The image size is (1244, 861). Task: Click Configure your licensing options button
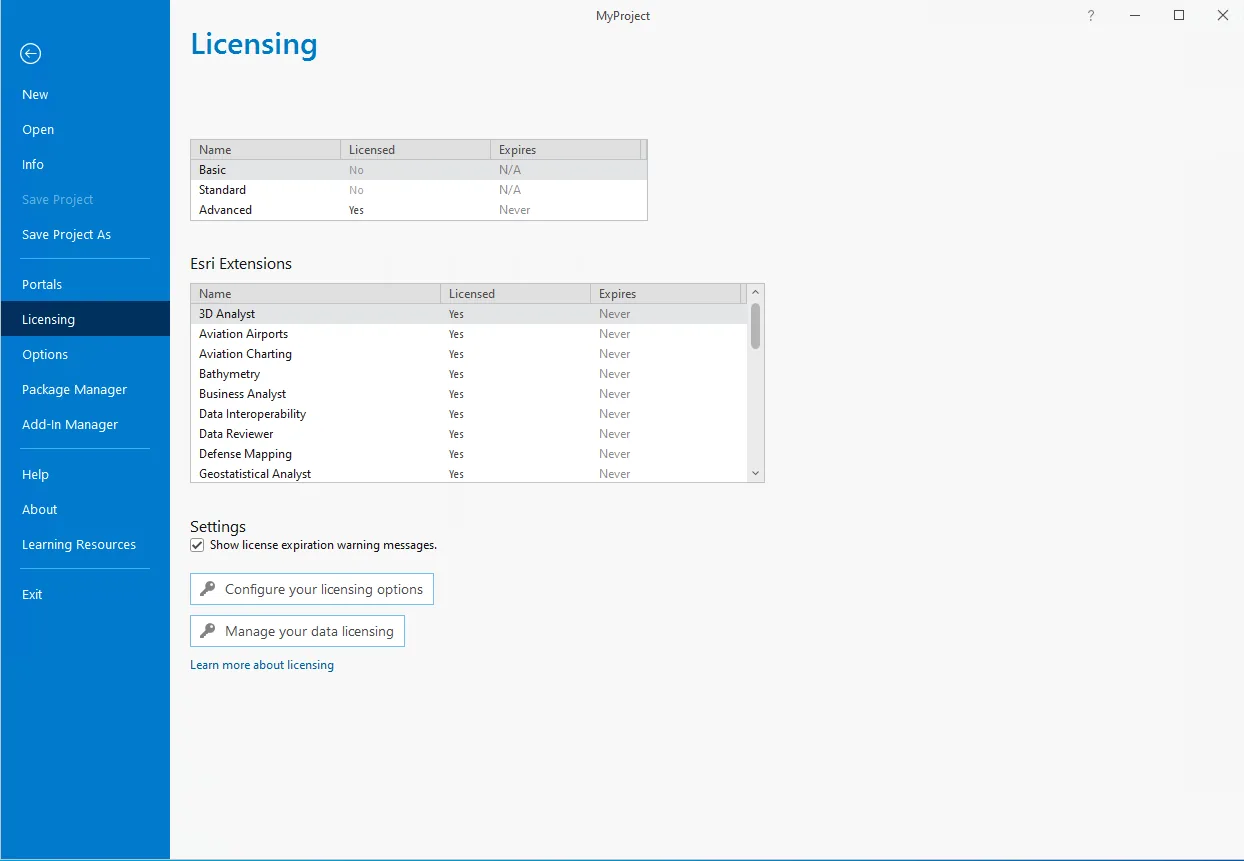coord(312,589)
